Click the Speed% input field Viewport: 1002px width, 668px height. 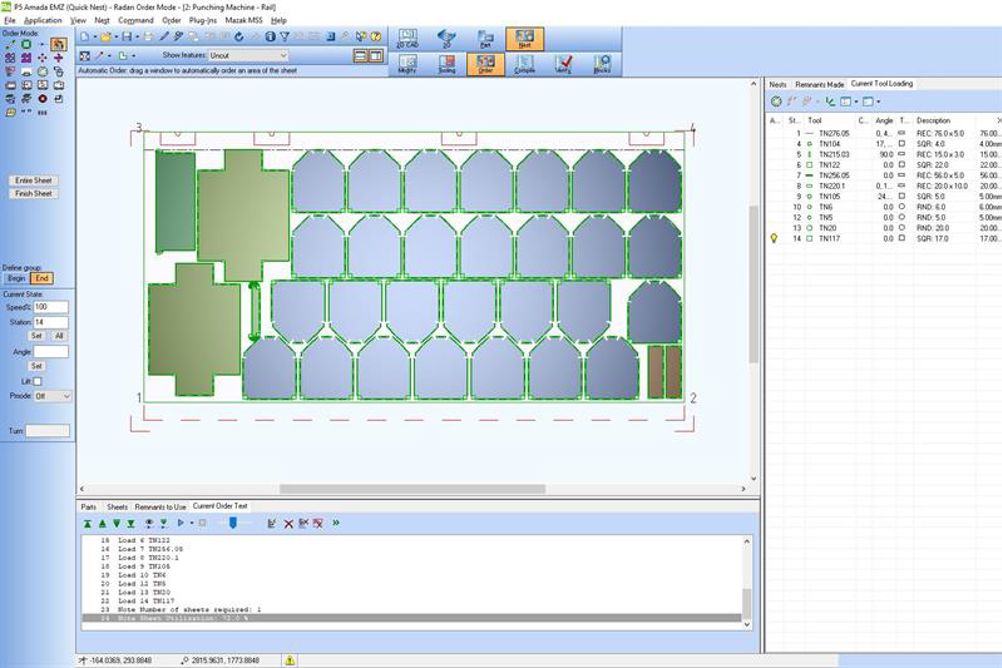[50, 307]
